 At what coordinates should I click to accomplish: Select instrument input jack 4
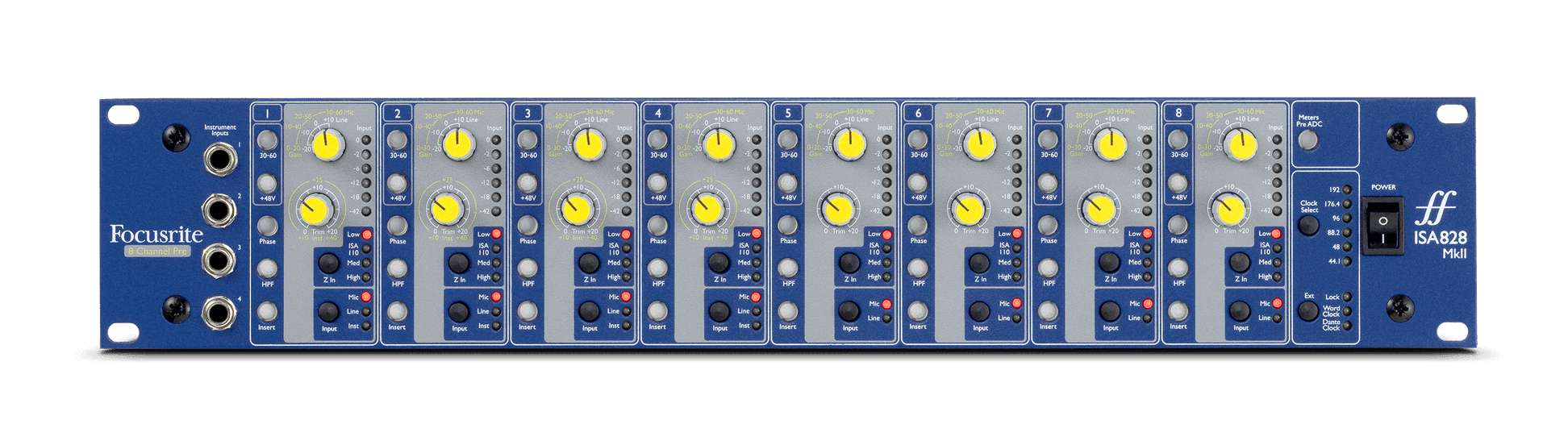pyautogui.click(x=219, y=313)
